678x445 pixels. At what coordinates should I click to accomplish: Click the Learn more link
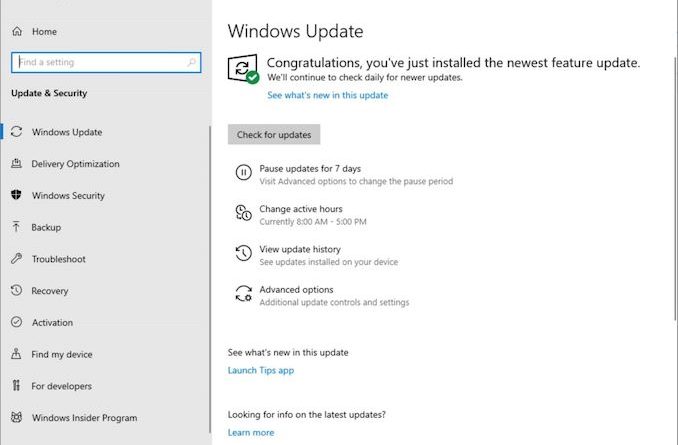click(251, 433)
